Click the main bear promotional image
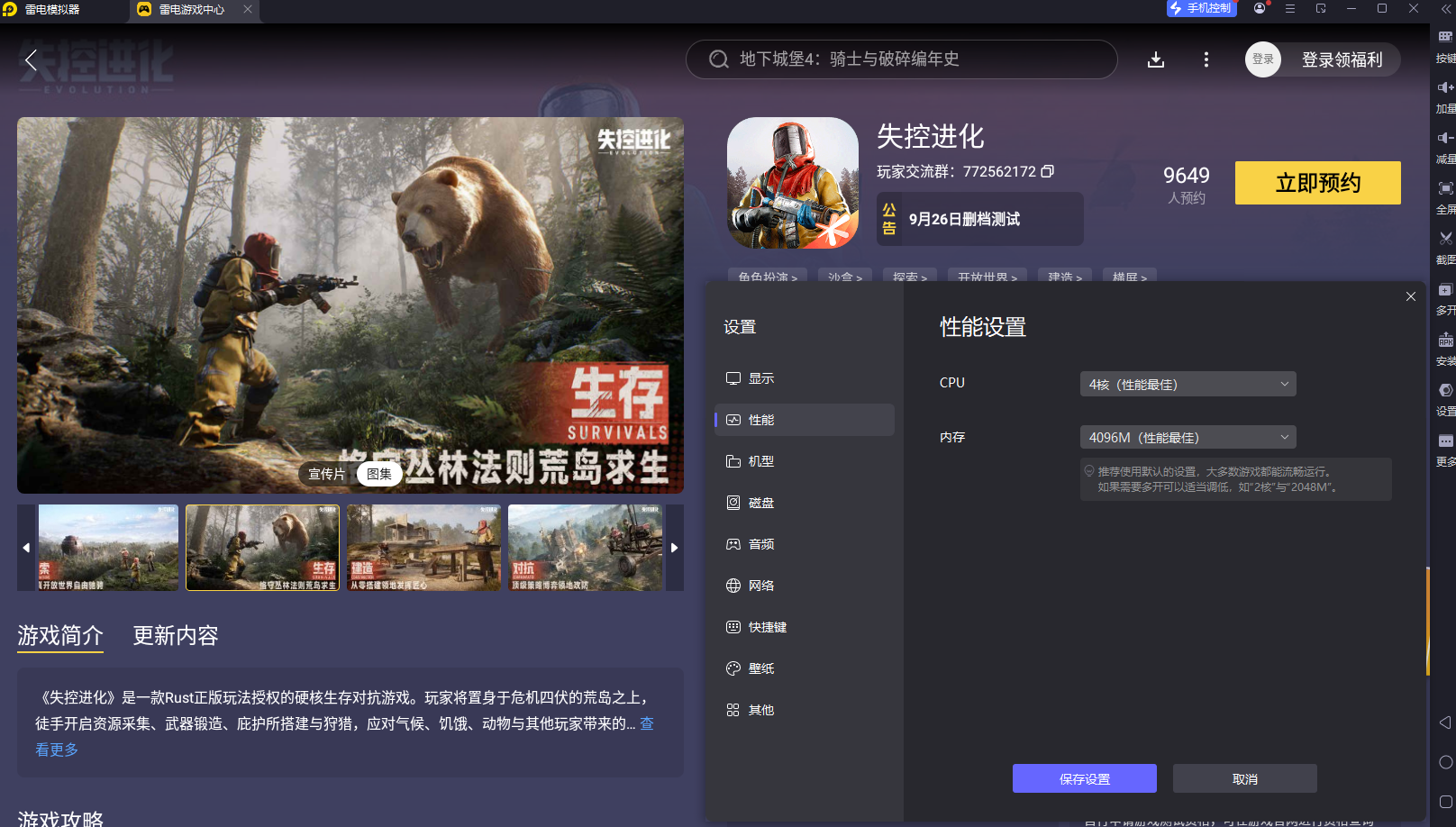 click(350, 305)
